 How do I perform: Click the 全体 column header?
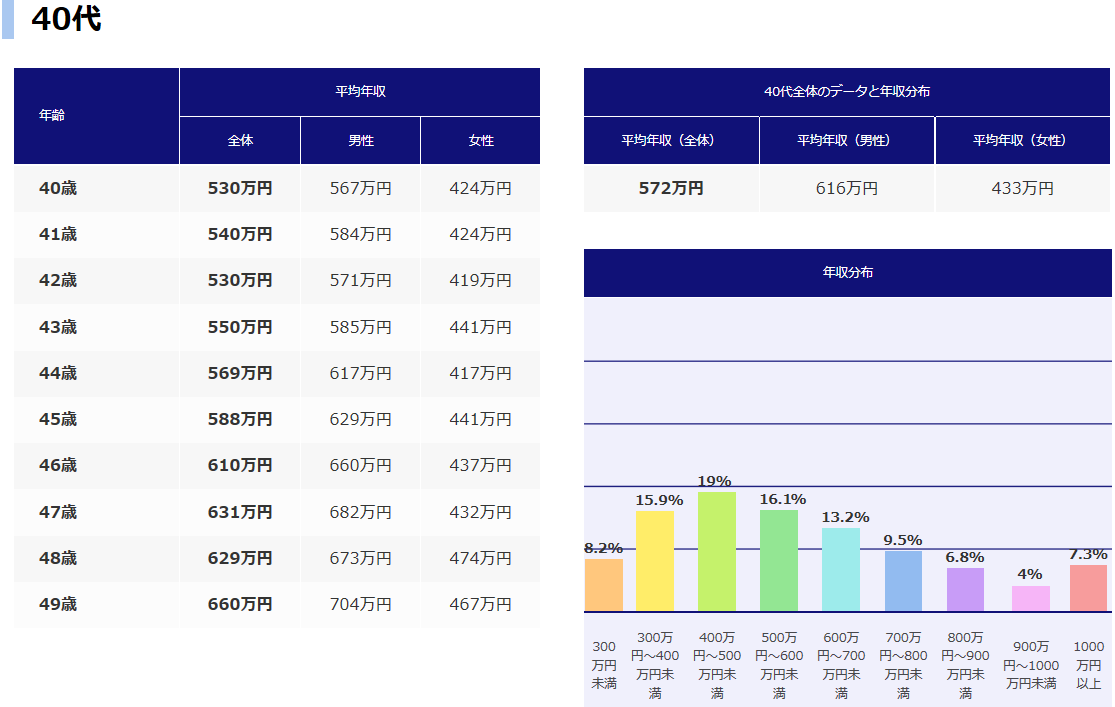[x=240, y=141]
